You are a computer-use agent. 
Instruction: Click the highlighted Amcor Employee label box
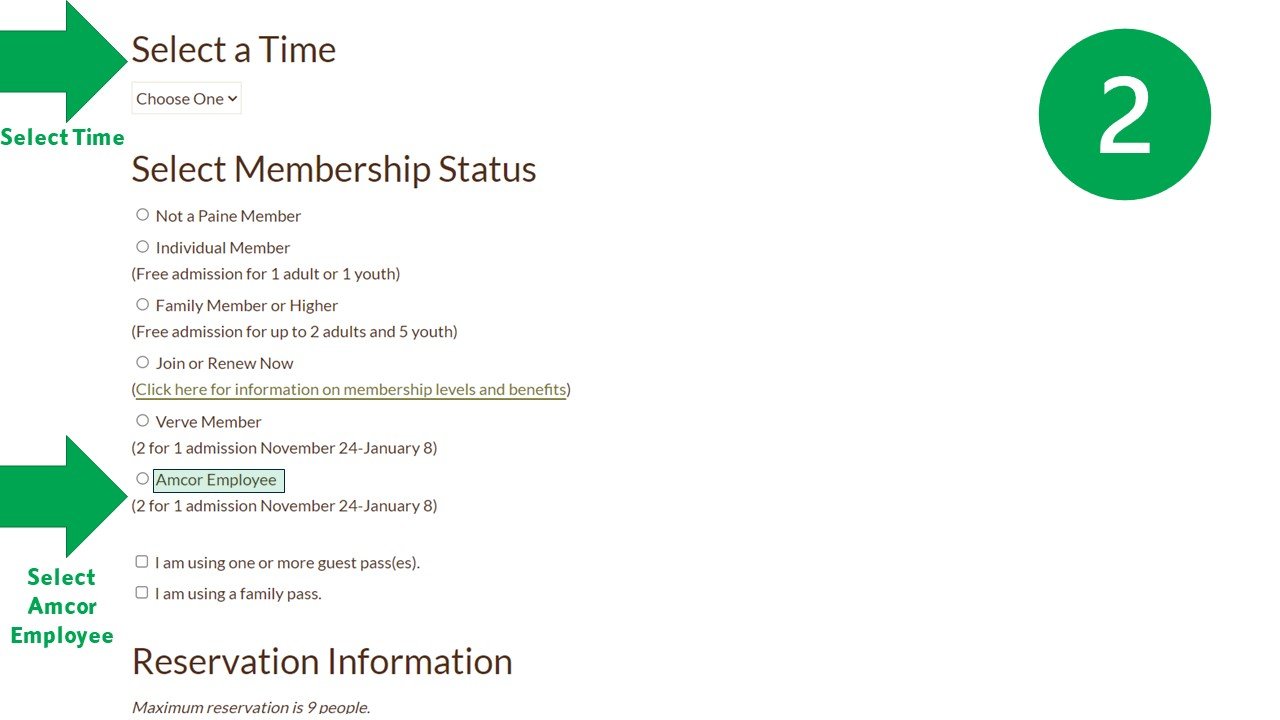[218, 481]
